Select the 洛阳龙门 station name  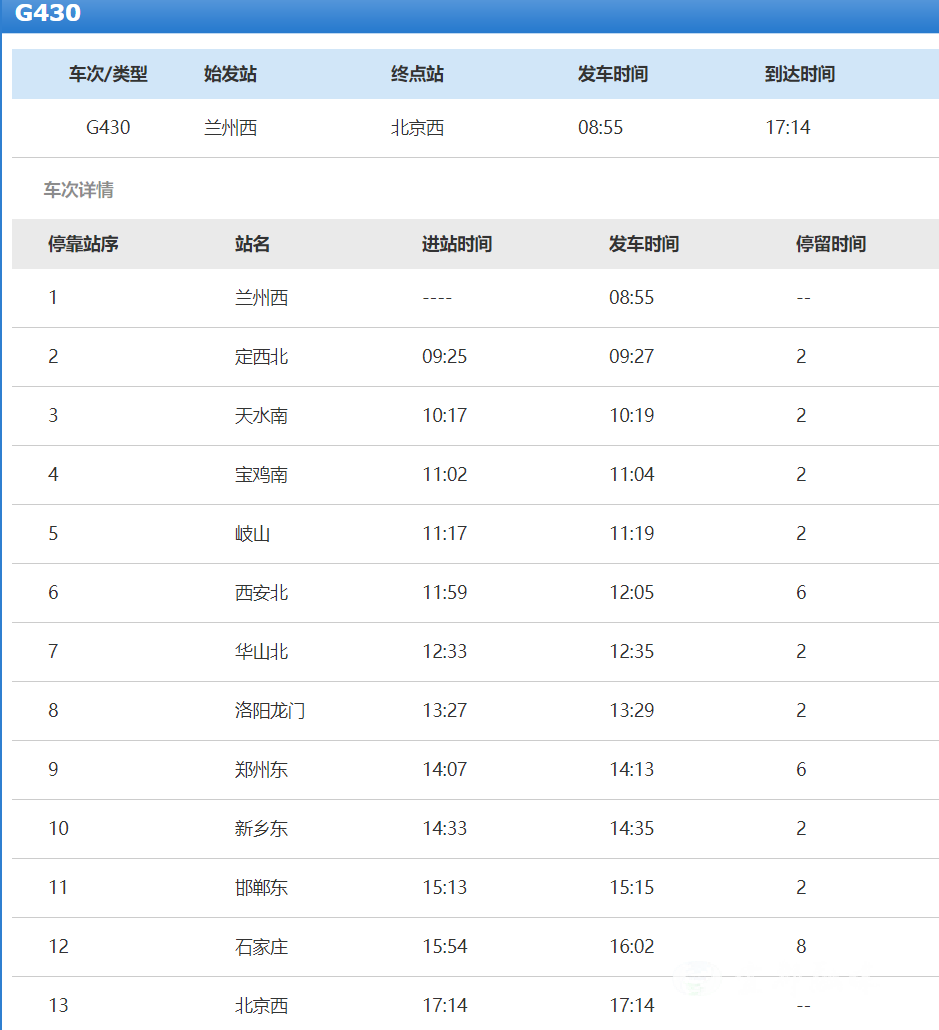click(270, 711)
